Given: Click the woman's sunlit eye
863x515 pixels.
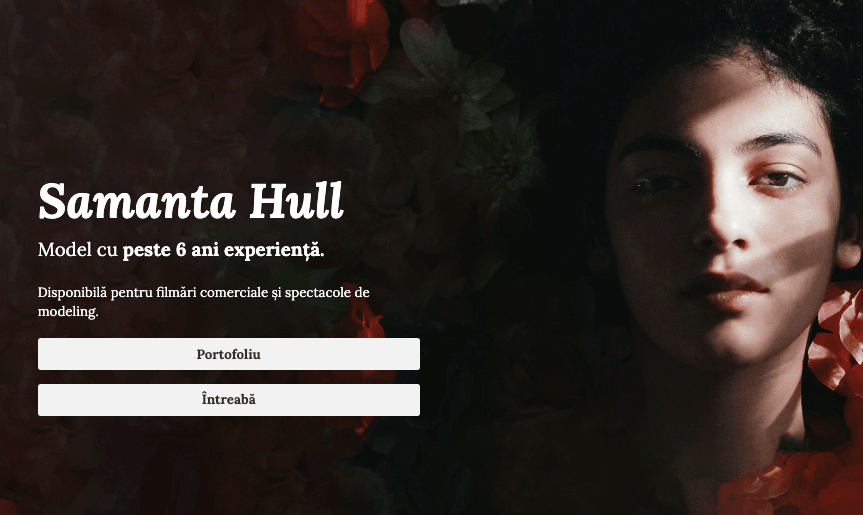Looking at the screenshot, I should [x=778, y=179].
